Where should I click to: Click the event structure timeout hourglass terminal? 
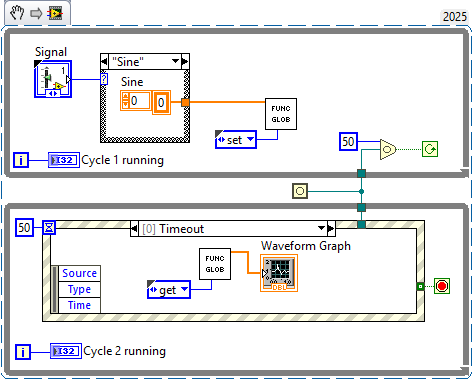click(49, 228)
